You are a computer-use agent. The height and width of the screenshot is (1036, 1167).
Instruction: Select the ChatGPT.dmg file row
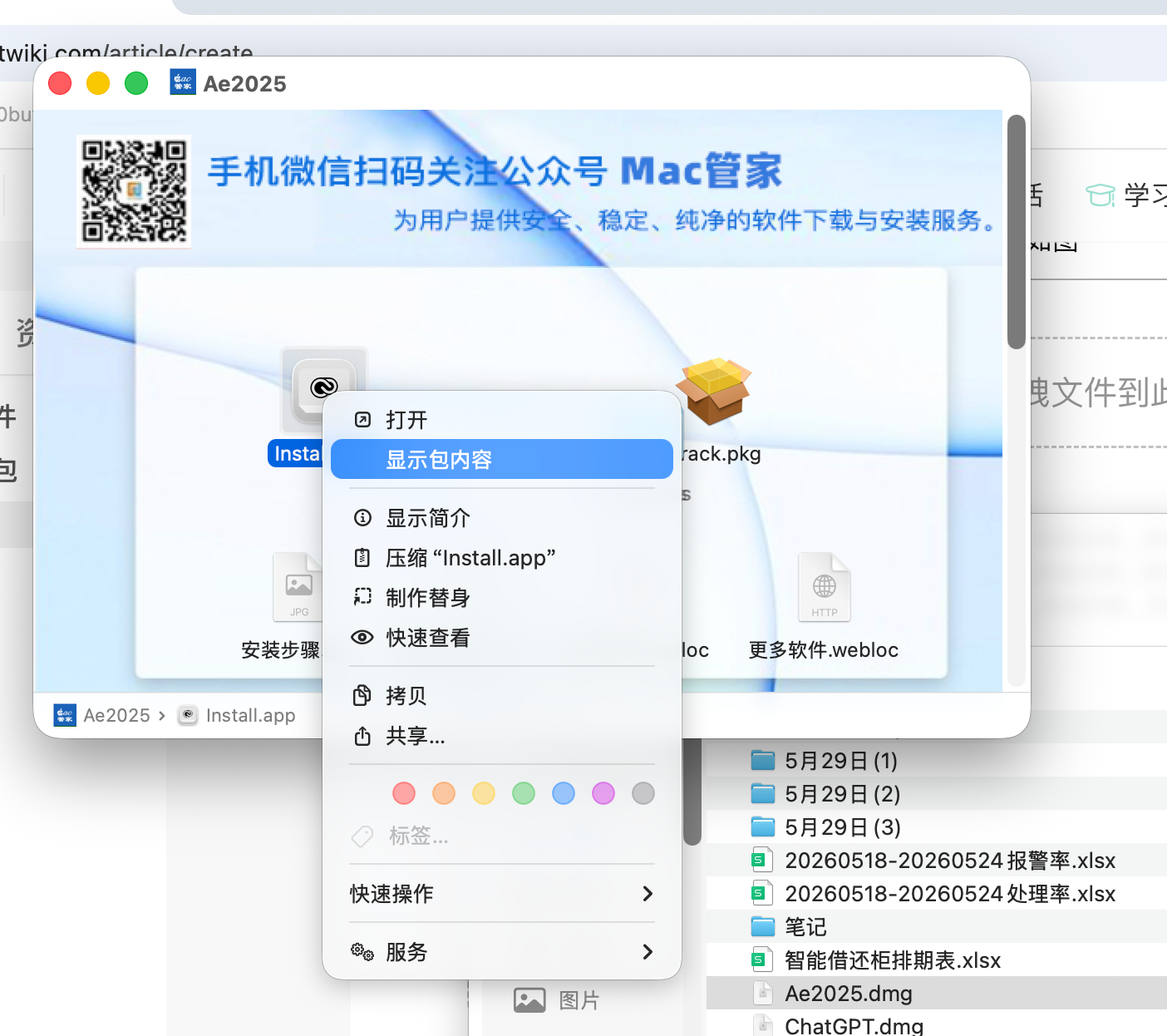point(937,1024)
